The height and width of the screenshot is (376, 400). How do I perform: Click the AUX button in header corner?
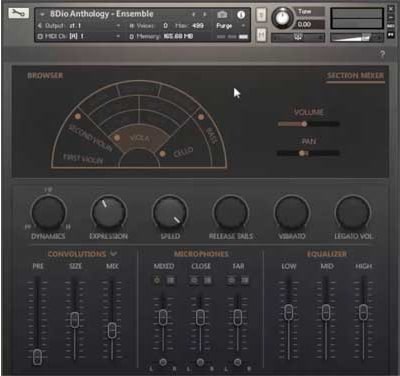pos(391,26)
